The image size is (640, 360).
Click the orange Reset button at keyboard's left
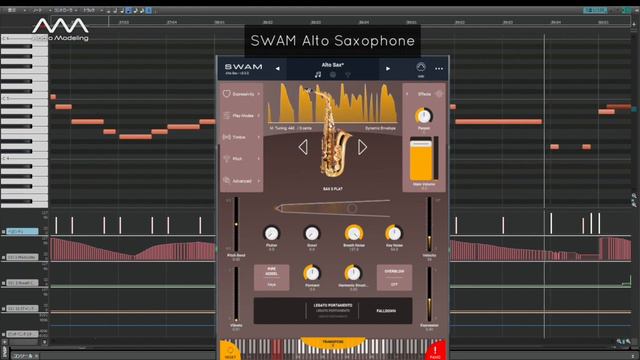click(x=230, y=351)
